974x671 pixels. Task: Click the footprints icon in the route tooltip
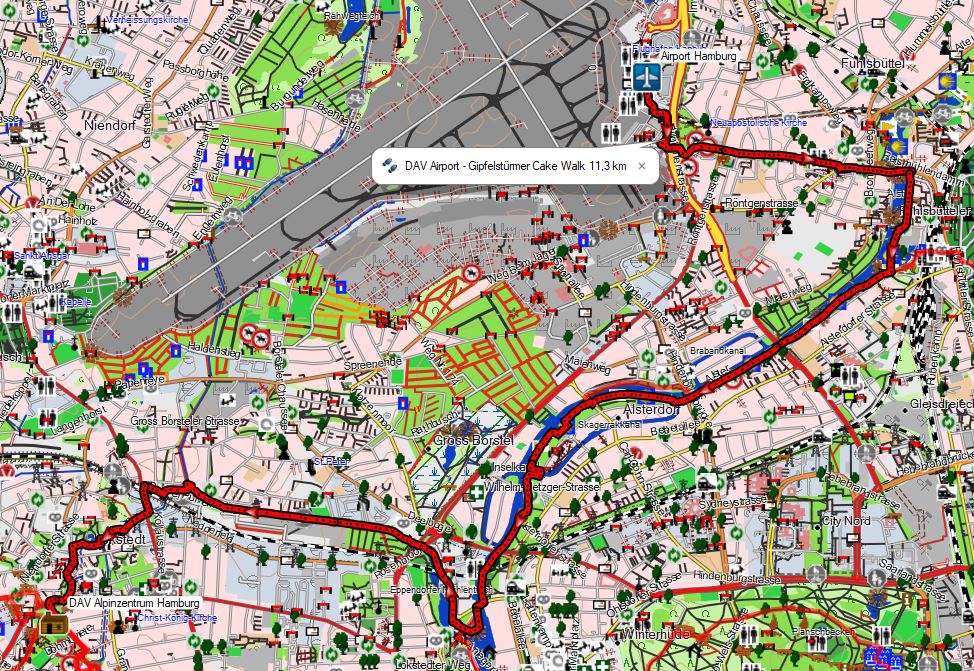point(391,166)
